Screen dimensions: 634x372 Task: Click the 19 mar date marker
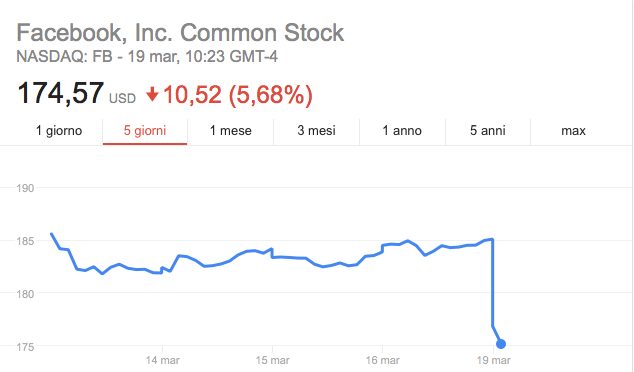pos(493,360)
